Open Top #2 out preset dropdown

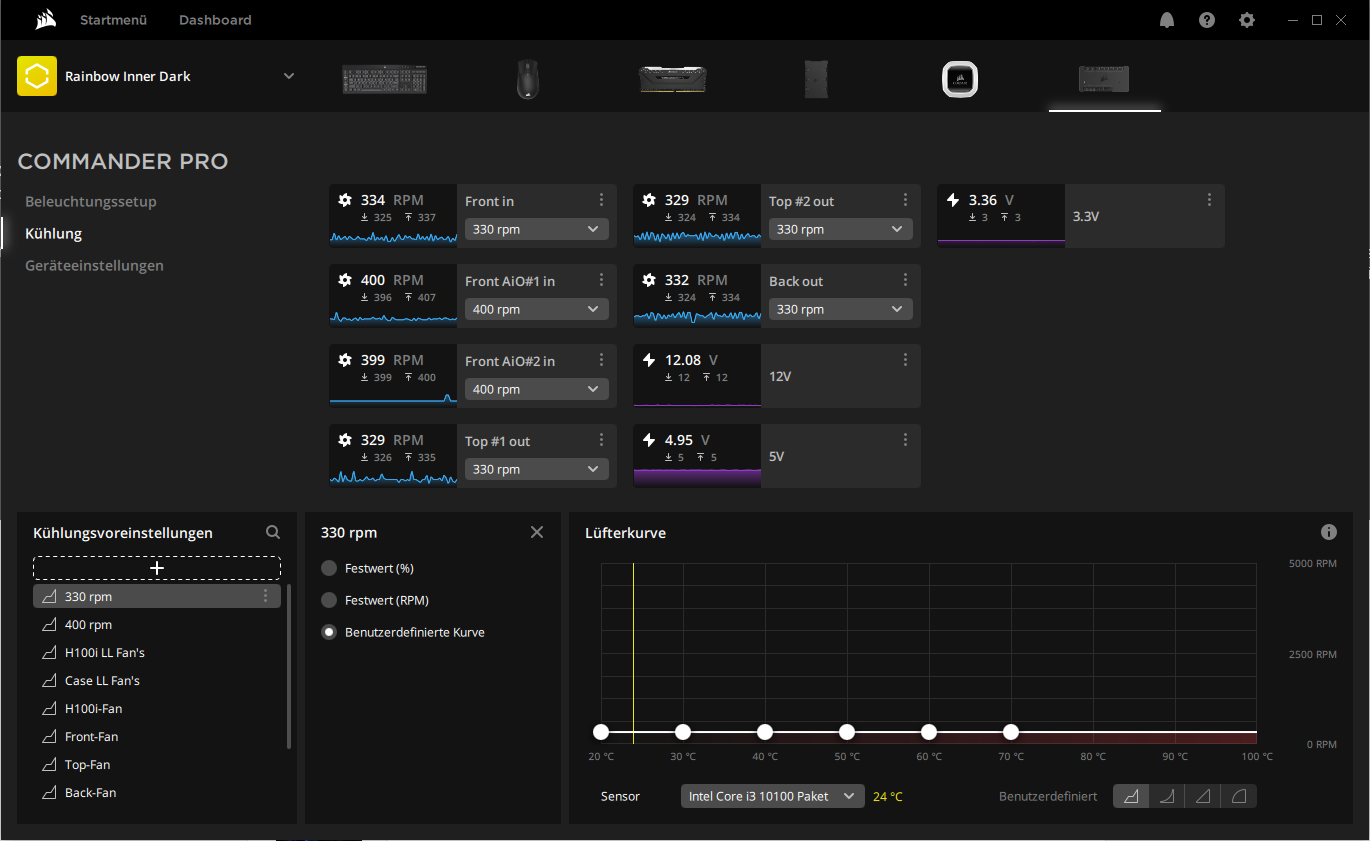click(841, 229)
